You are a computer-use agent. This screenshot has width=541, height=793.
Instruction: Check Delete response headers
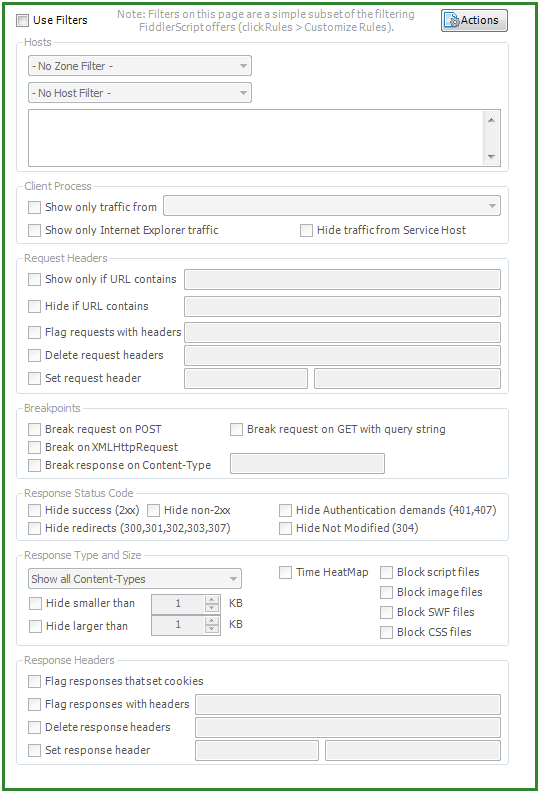click(x=34, y=727)
